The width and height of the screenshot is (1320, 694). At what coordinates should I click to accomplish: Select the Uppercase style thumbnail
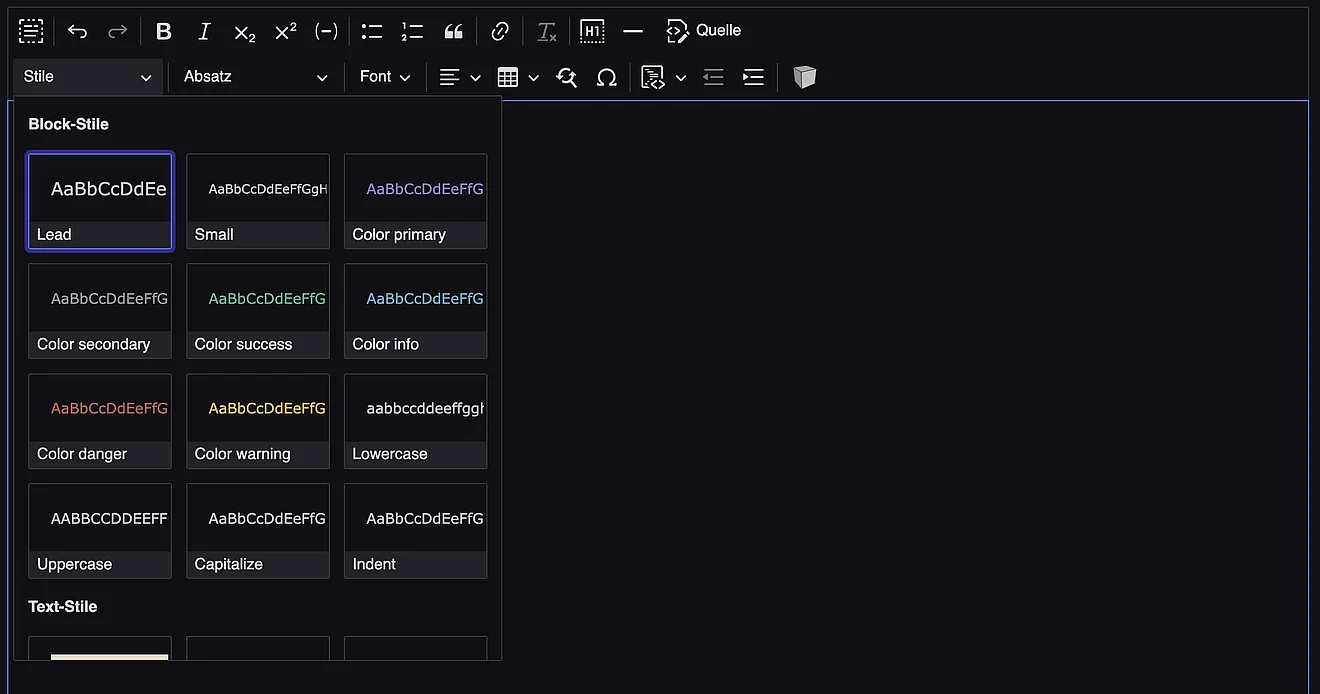tap(100, 531)
